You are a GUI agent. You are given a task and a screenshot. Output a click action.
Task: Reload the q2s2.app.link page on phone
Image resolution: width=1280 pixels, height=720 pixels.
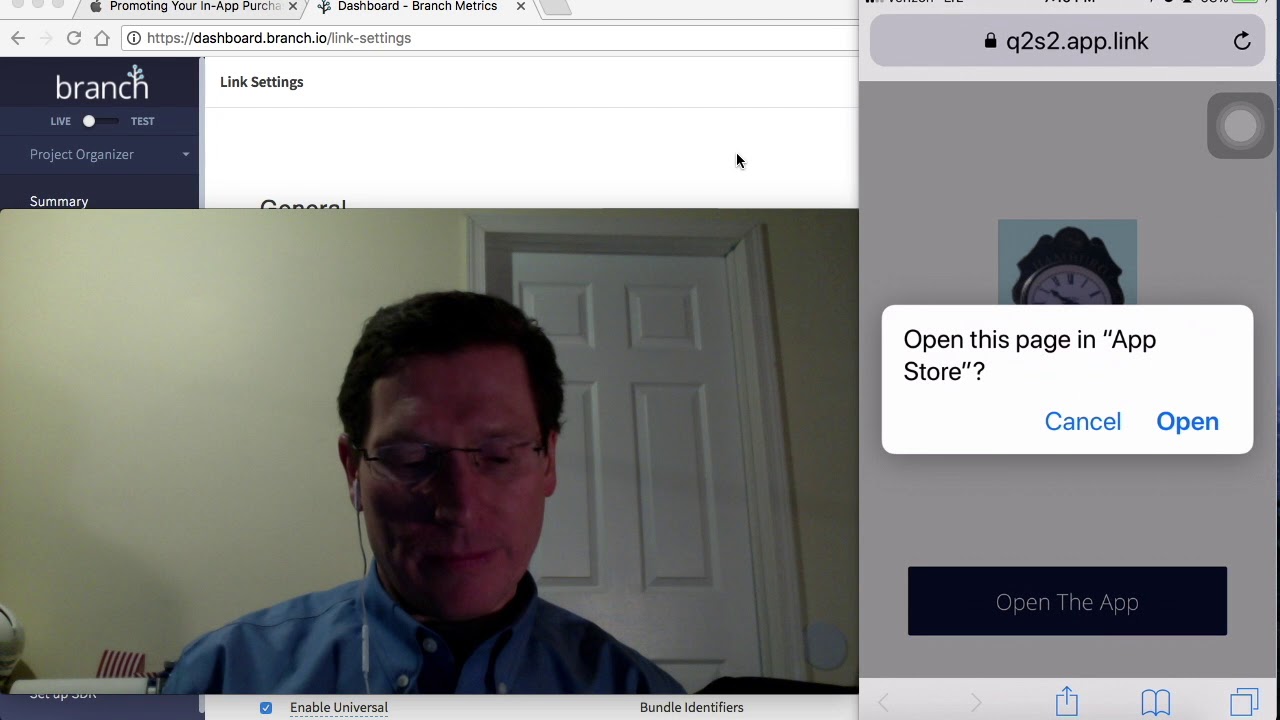tap(1242, 41)
